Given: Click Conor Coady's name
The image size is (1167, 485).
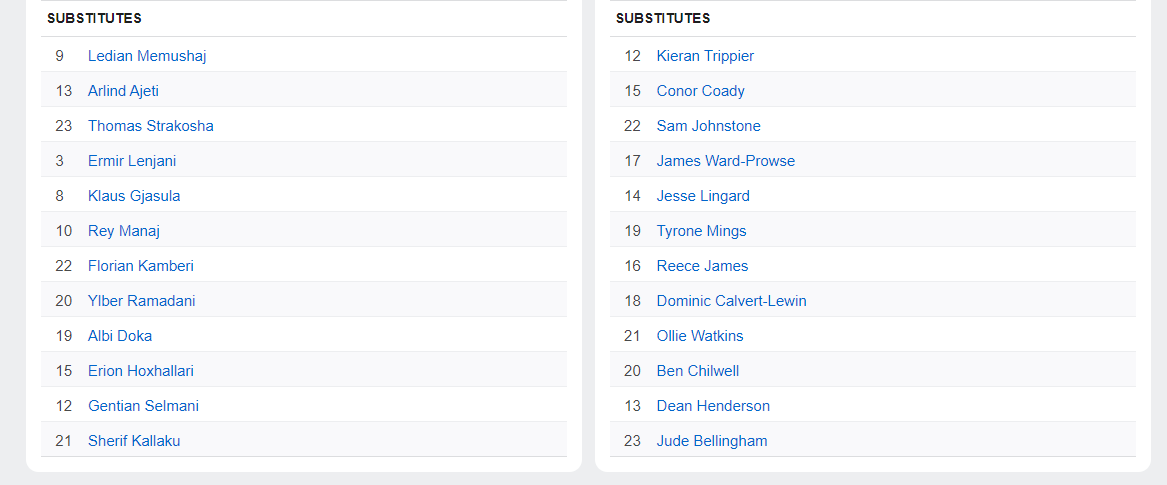Looking at the screenshot, I should coord(700,91).
